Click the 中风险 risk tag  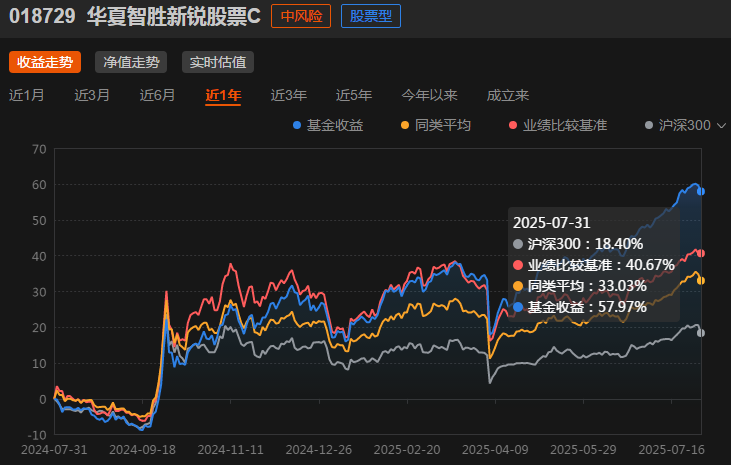point(301,16)
